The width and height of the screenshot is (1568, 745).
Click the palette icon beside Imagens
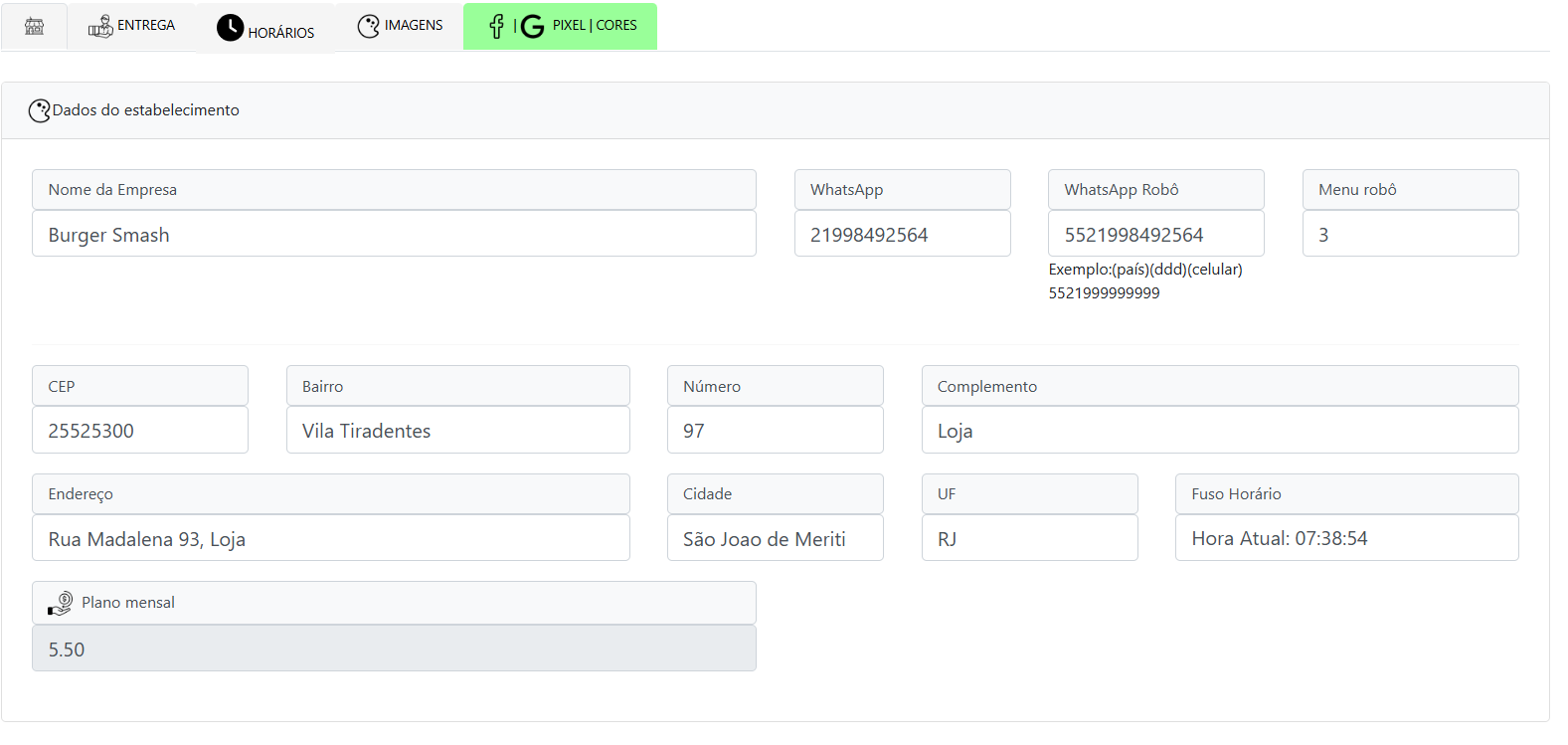click(369, 27)
